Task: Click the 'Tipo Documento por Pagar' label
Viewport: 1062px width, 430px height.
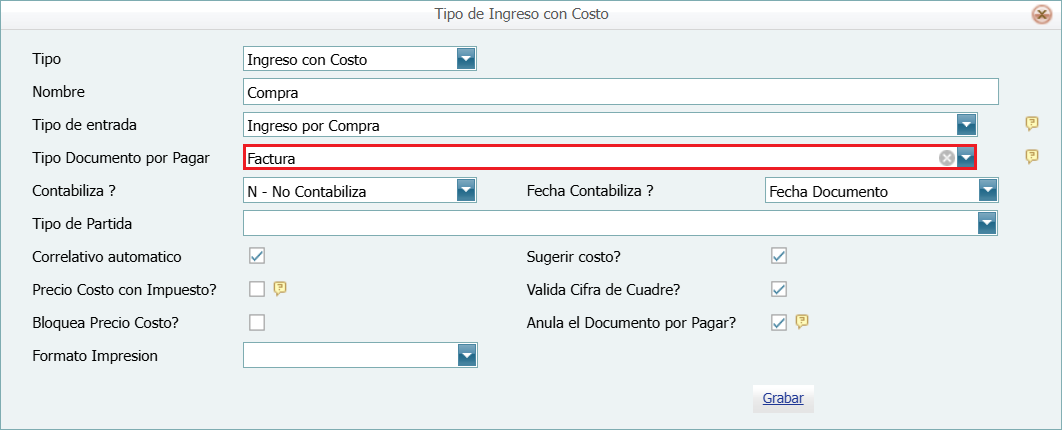Action: click(121, 158)
